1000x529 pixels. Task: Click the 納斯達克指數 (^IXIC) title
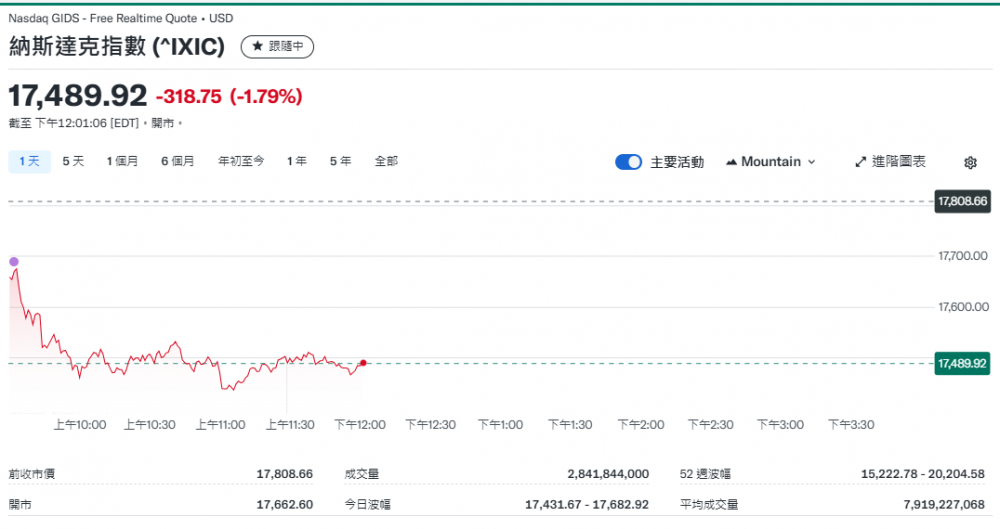coord(116,46)
